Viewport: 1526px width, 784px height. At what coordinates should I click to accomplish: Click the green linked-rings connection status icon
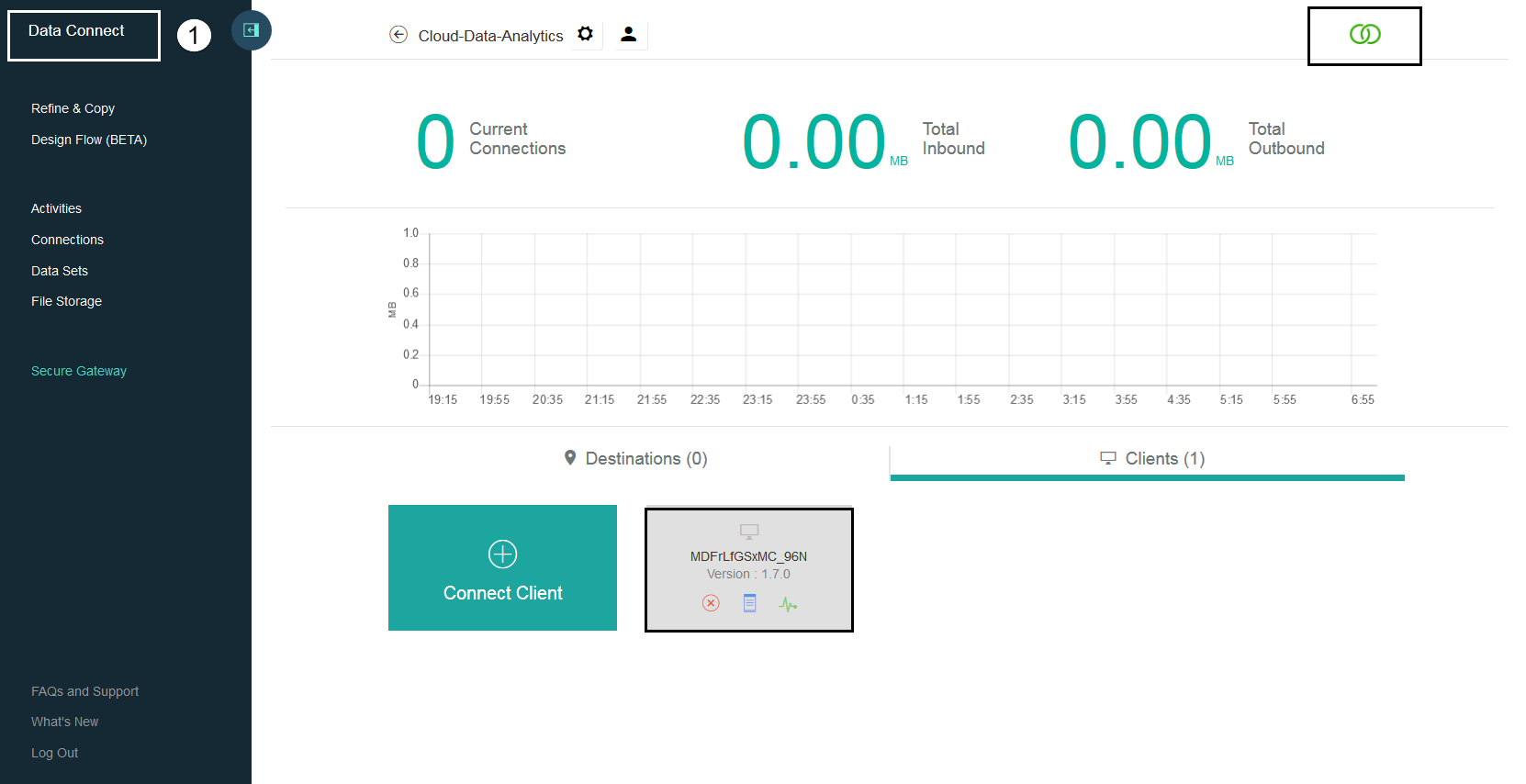(x=1364, y=35)
